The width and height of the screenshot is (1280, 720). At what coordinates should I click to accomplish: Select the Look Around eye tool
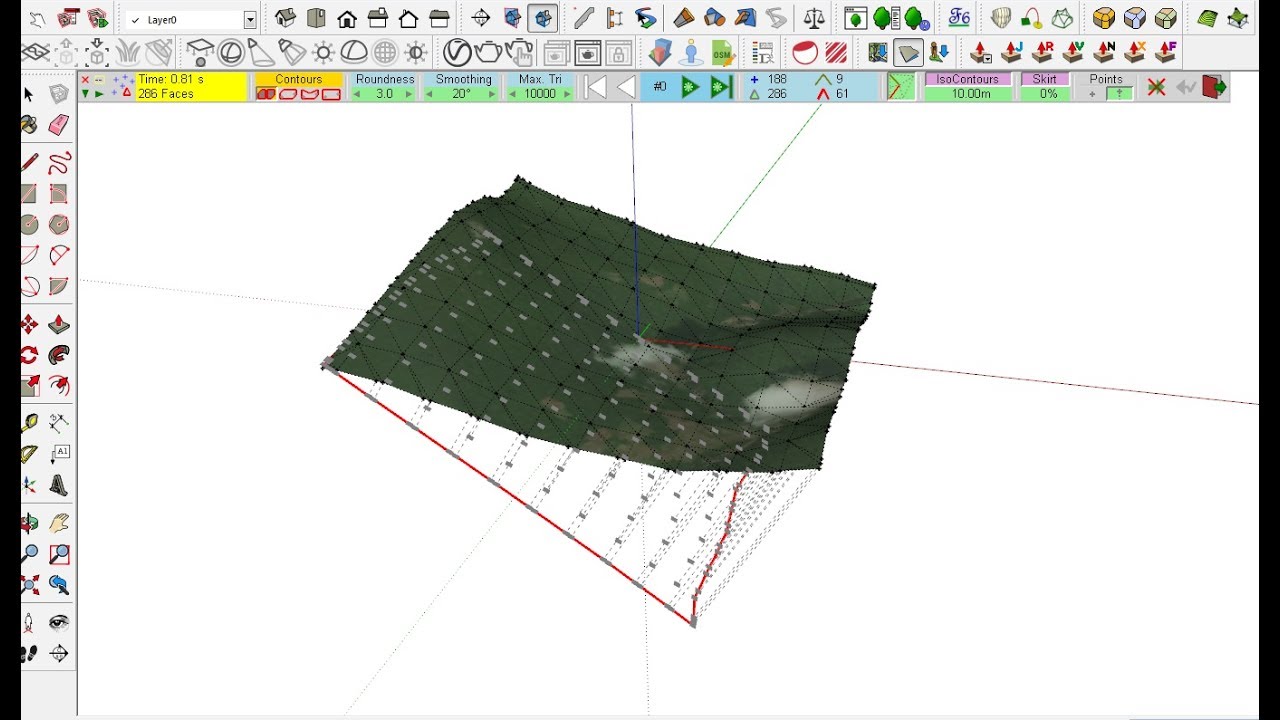point(59,622)
